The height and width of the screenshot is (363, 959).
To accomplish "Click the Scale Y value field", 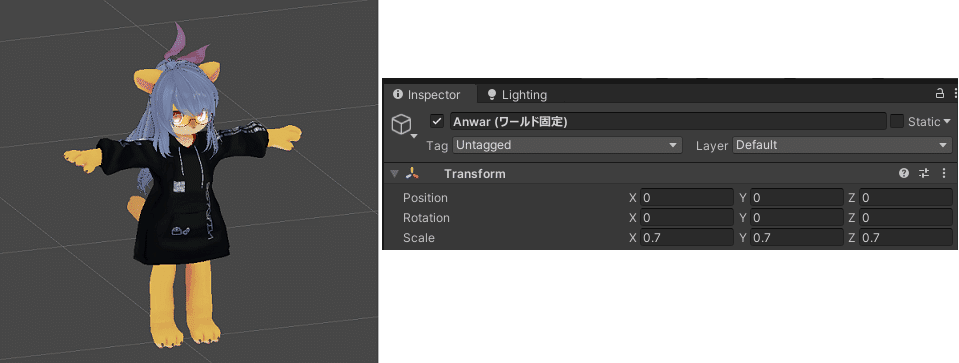I will pos(796,238).
